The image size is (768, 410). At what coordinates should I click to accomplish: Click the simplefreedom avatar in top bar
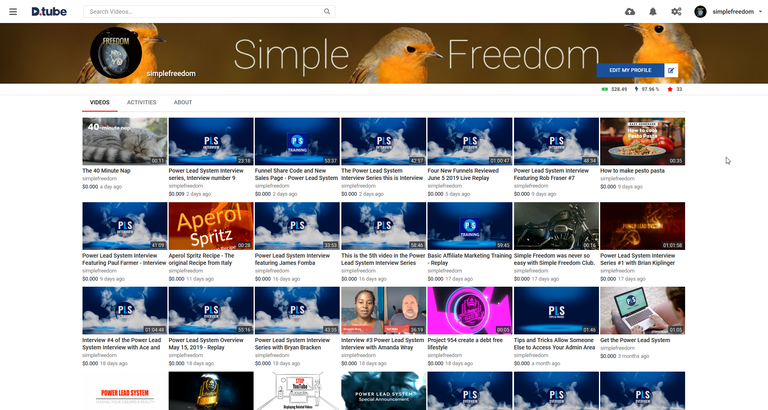(700, 12)
